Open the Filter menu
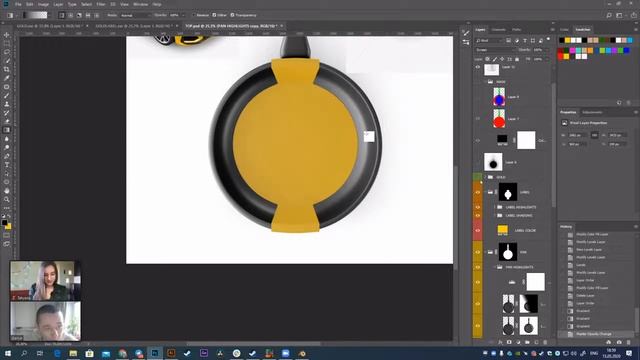Viewport: 640px width, 360px height. point(101,4)
